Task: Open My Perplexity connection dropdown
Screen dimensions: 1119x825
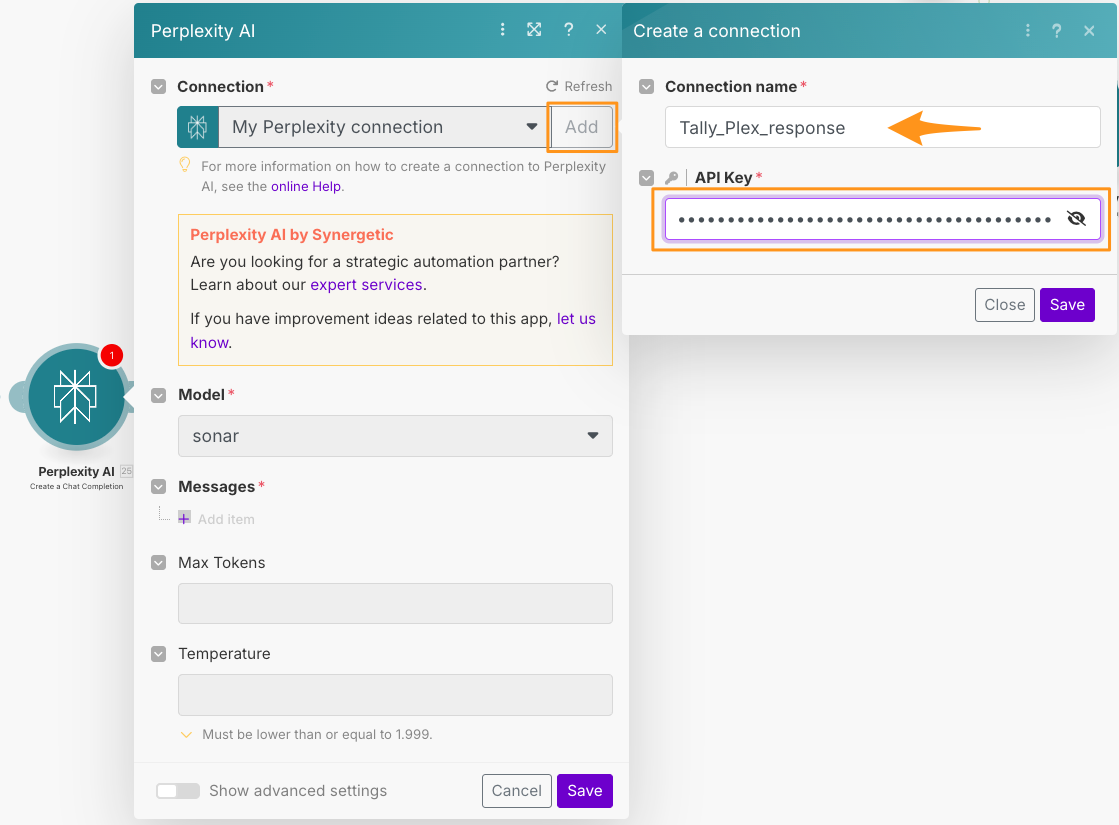Action: click(x=385, y=127)
